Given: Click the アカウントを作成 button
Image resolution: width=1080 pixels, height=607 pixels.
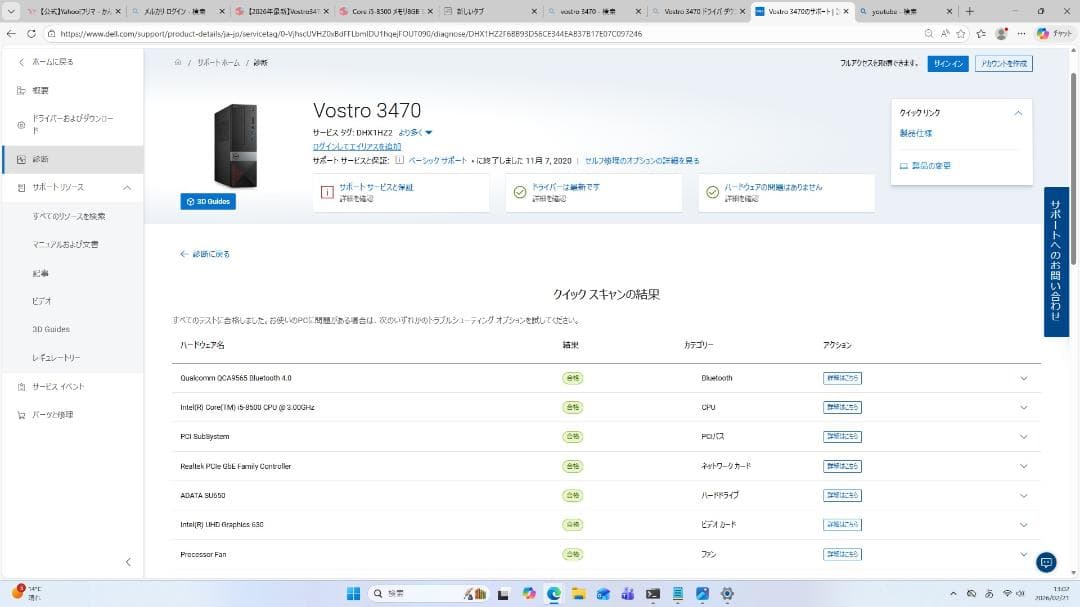Looking at the screenshot, I should (x=1004, y=63).
